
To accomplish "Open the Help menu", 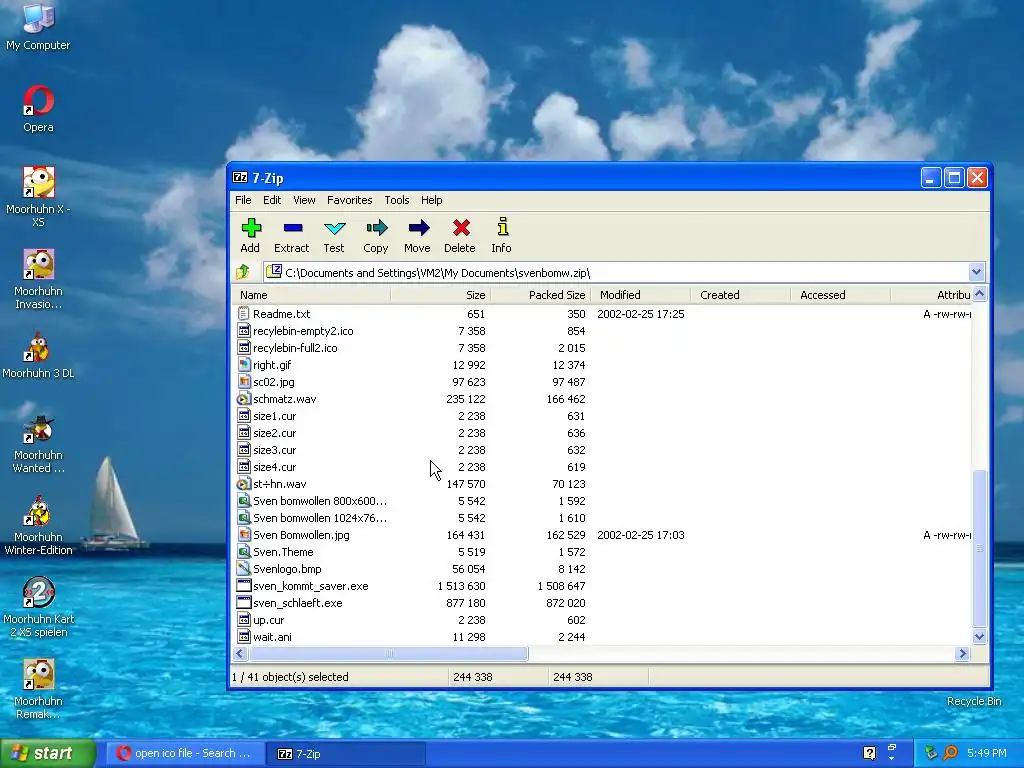I will (x=431, y=200).
